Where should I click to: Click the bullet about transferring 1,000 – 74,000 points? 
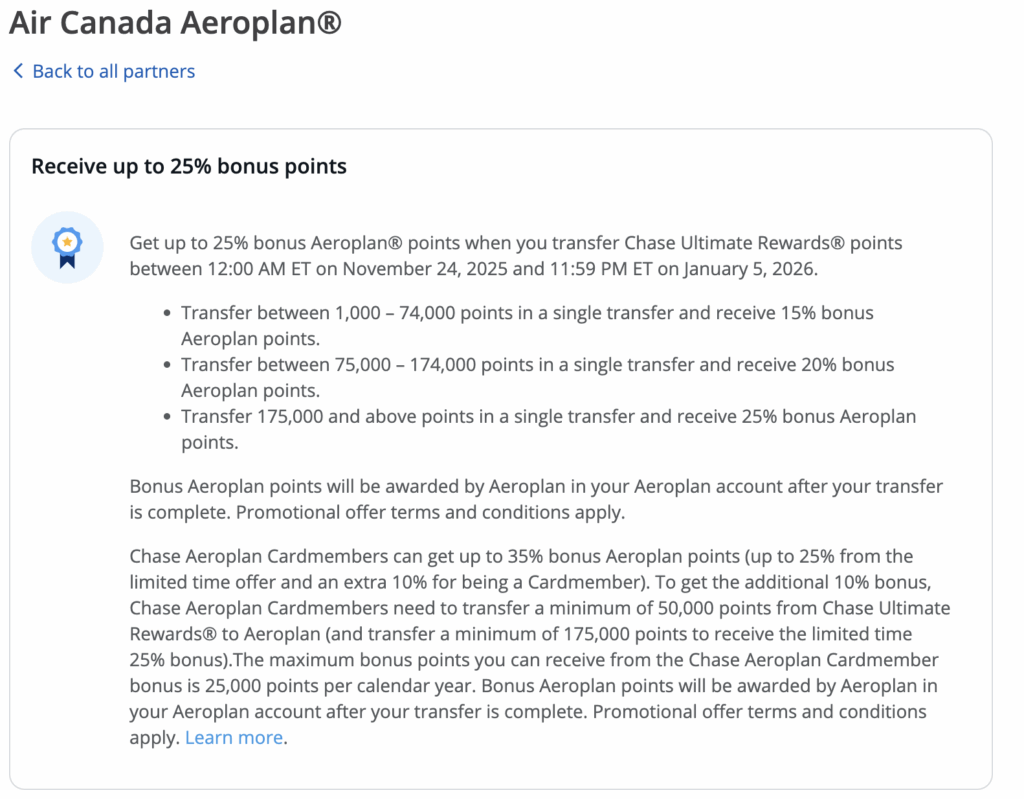coord(520,324)
